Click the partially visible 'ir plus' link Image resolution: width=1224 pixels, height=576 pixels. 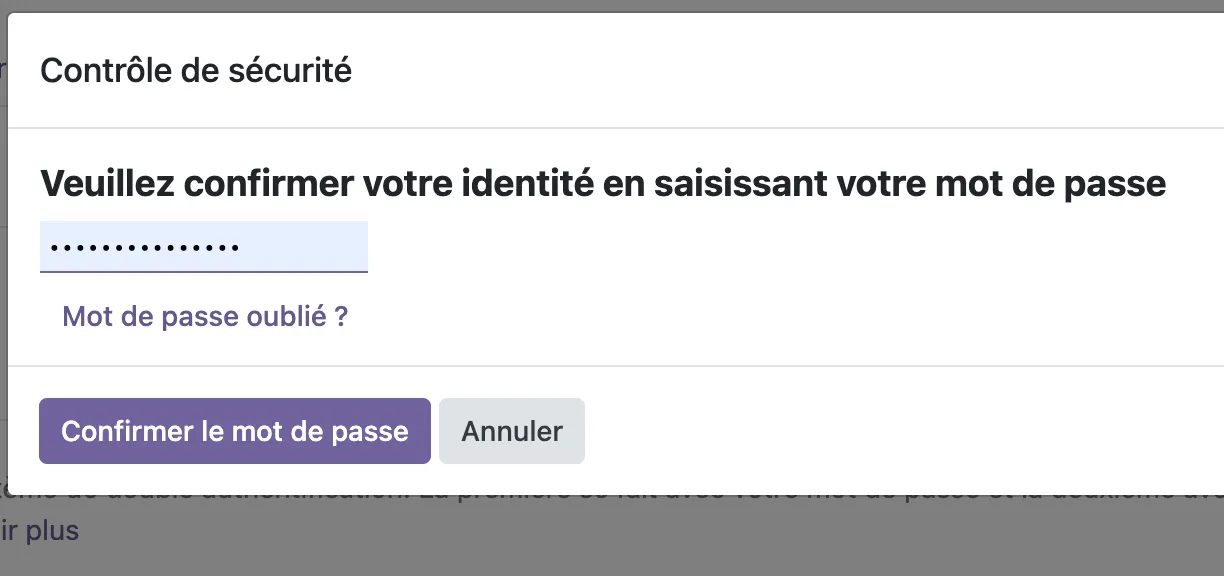click(x=39, y=530)
